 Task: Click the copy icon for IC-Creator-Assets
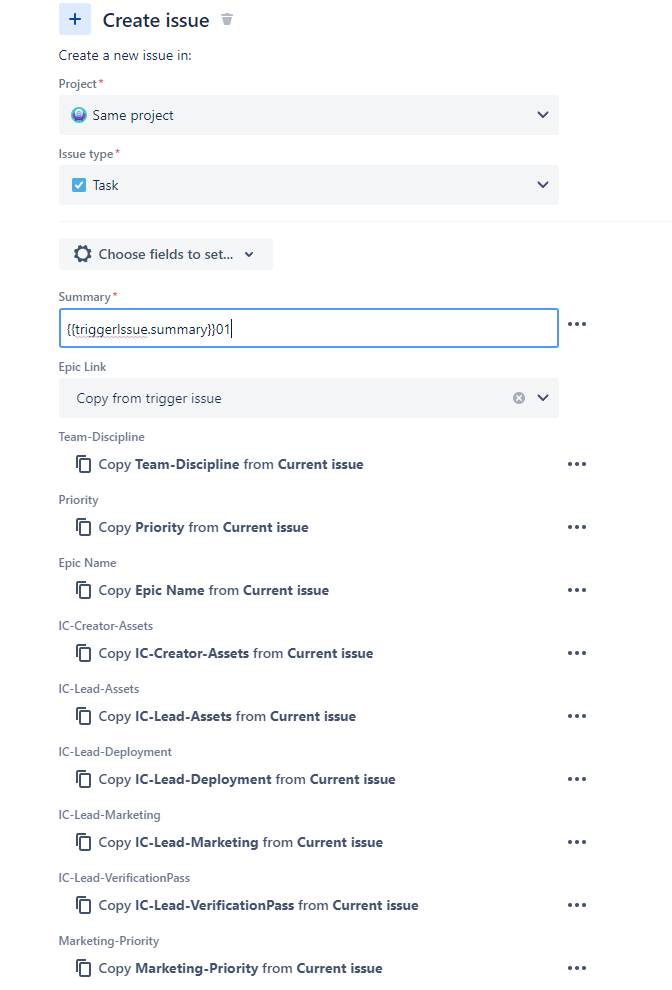[x=83, y=653]
